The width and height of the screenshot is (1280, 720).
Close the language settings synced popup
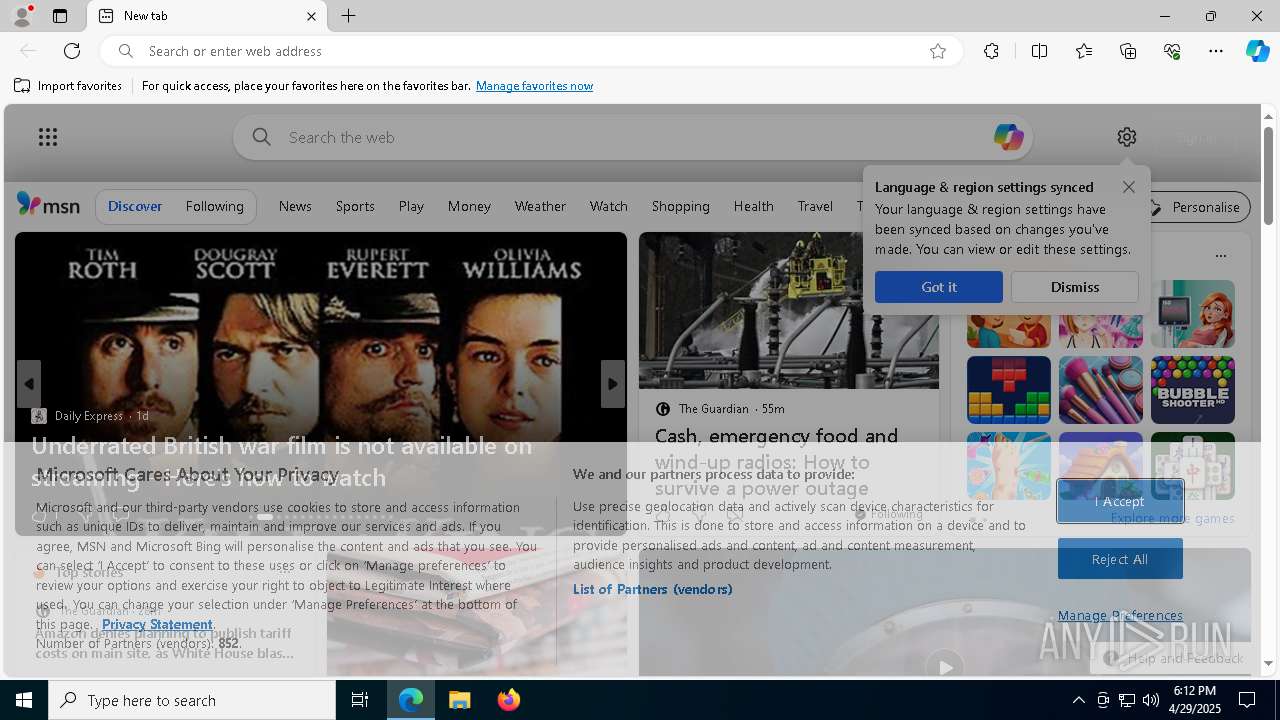1129,187
